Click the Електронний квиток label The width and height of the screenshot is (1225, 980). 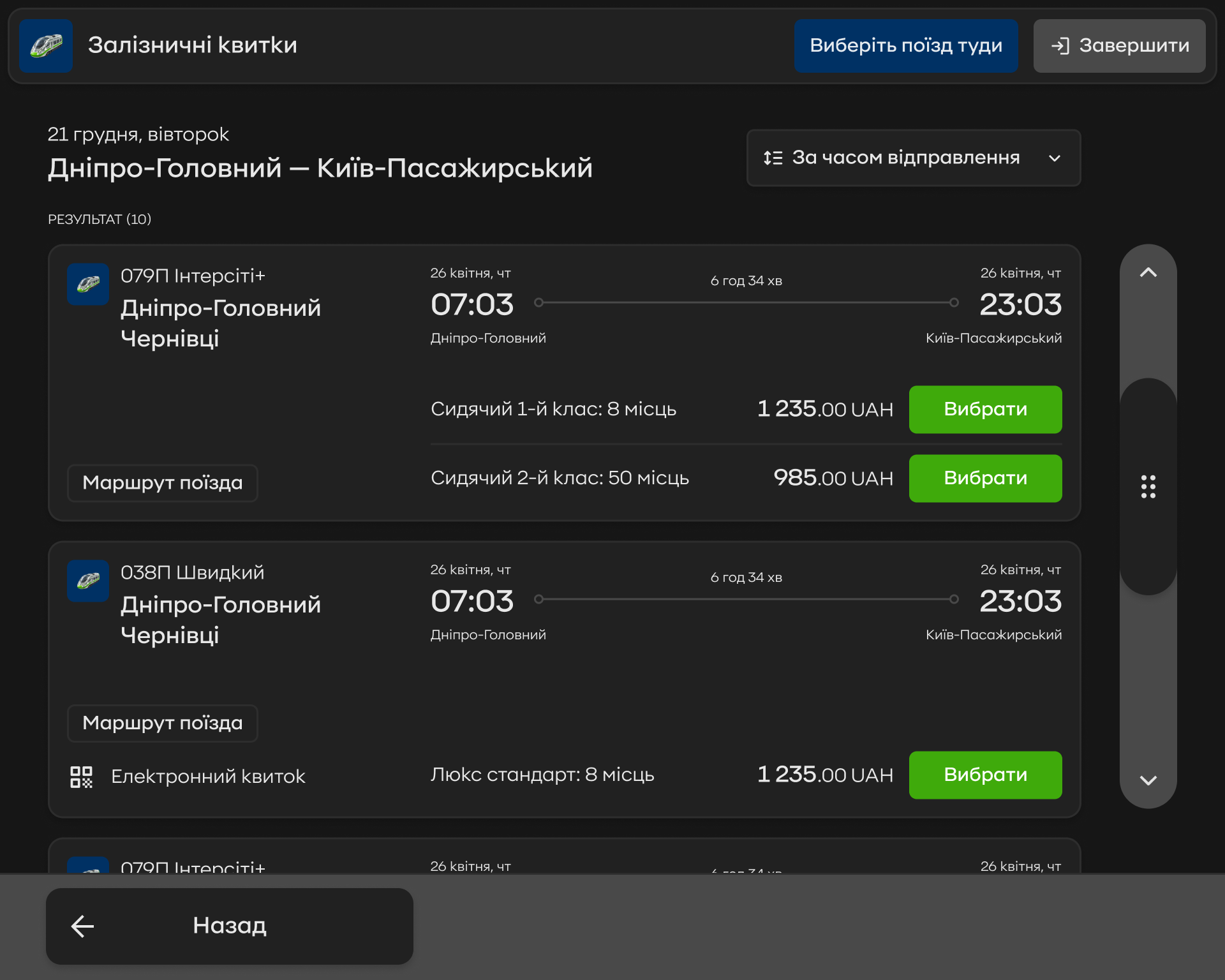tap(208, 776)
